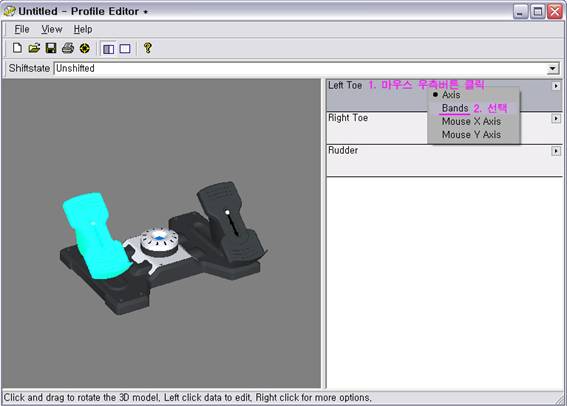Select Mouse X Axis option
The width and height of the screenshot is (567, 406).
(471, 121)
